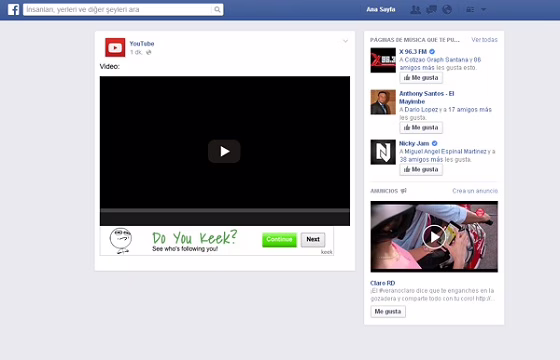Open the YouTube page name link
Image resolution: width=560 pixels, height=360 pixels.
click(142, 44)
